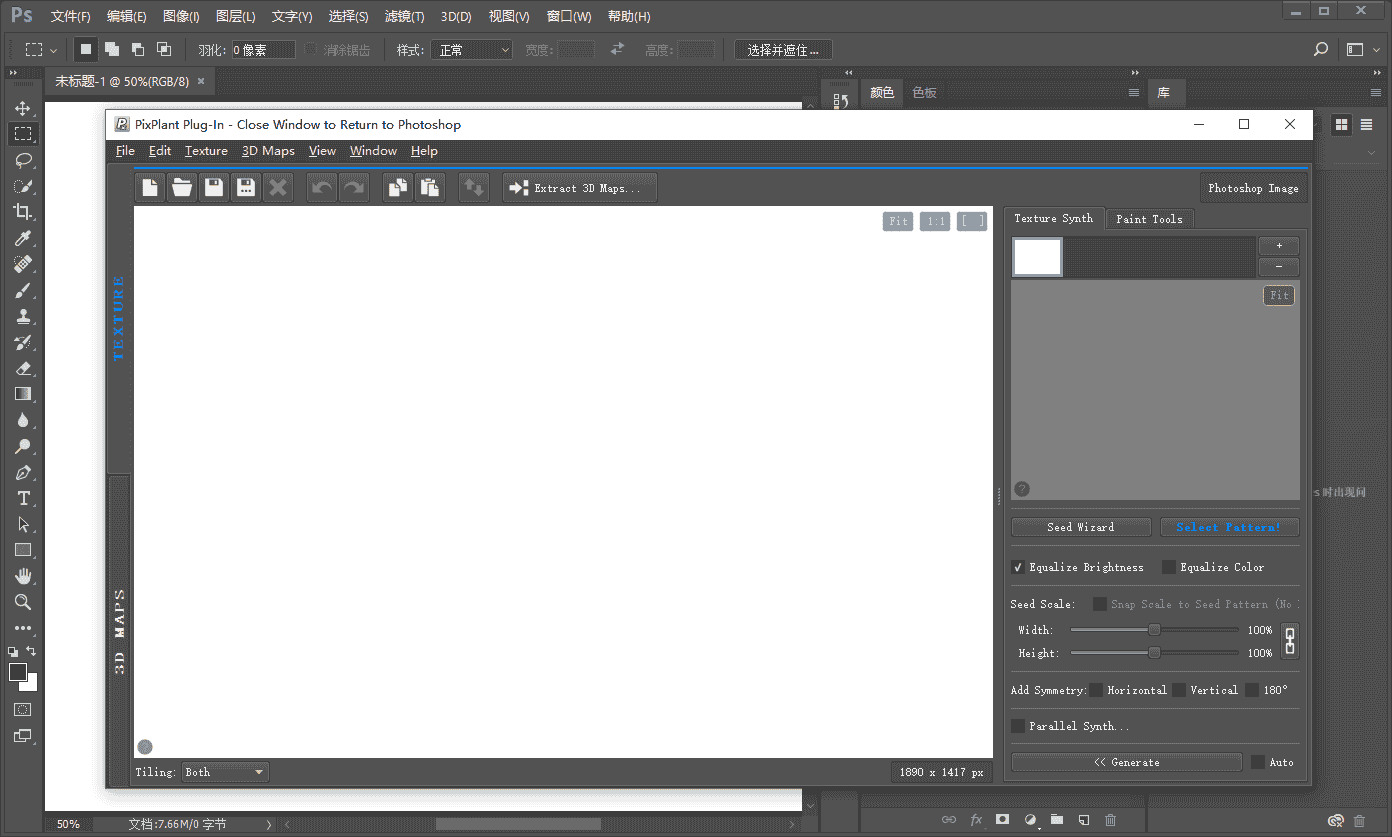Image resolution: width=1392 pixels, height=837 pixels.
Task: Open the Tiling dropdown set to Both
Action: point(225,772)
